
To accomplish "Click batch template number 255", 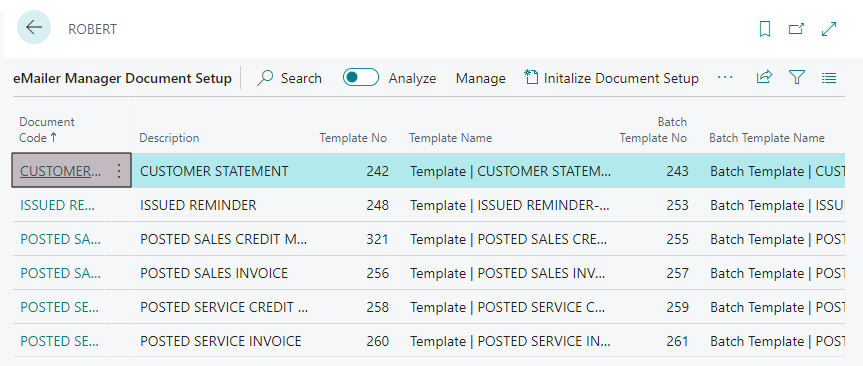I will [x=677, y=239].
